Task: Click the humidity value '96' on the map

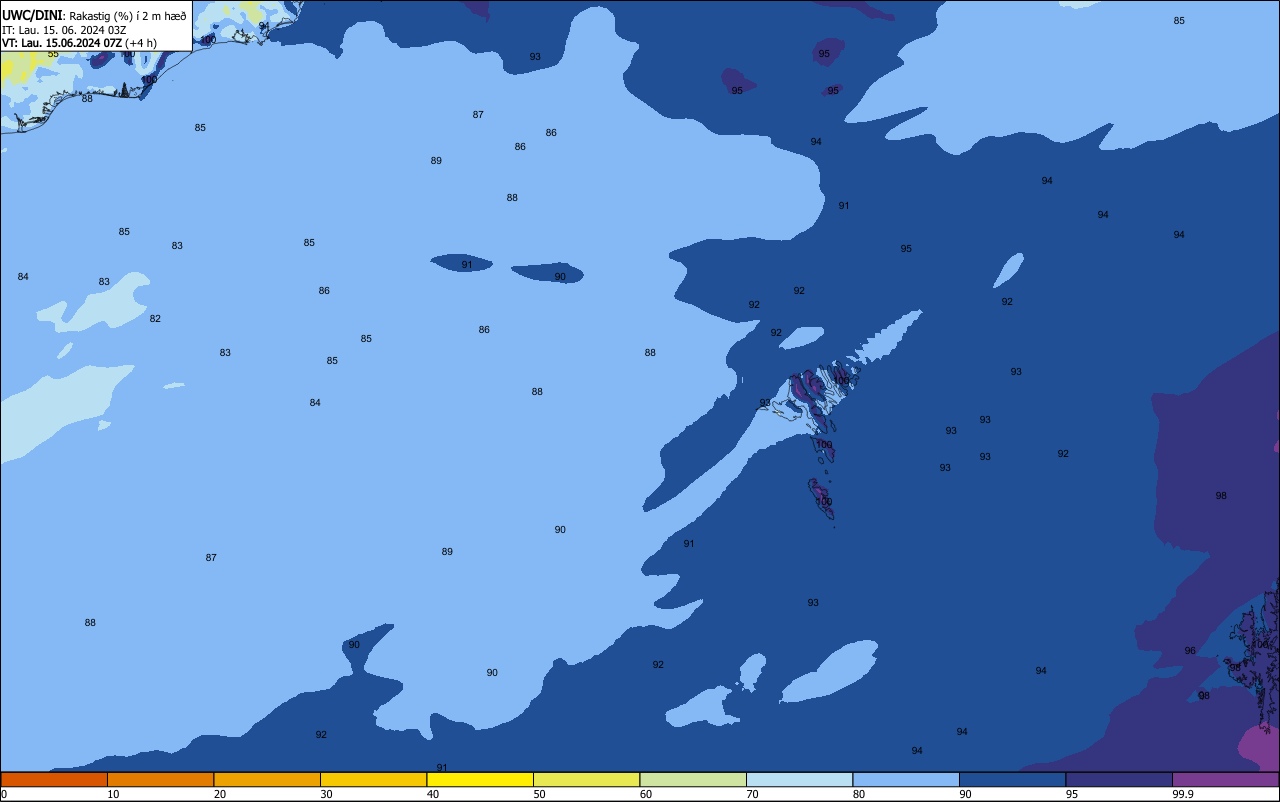Action: (x=1190, y=651)
